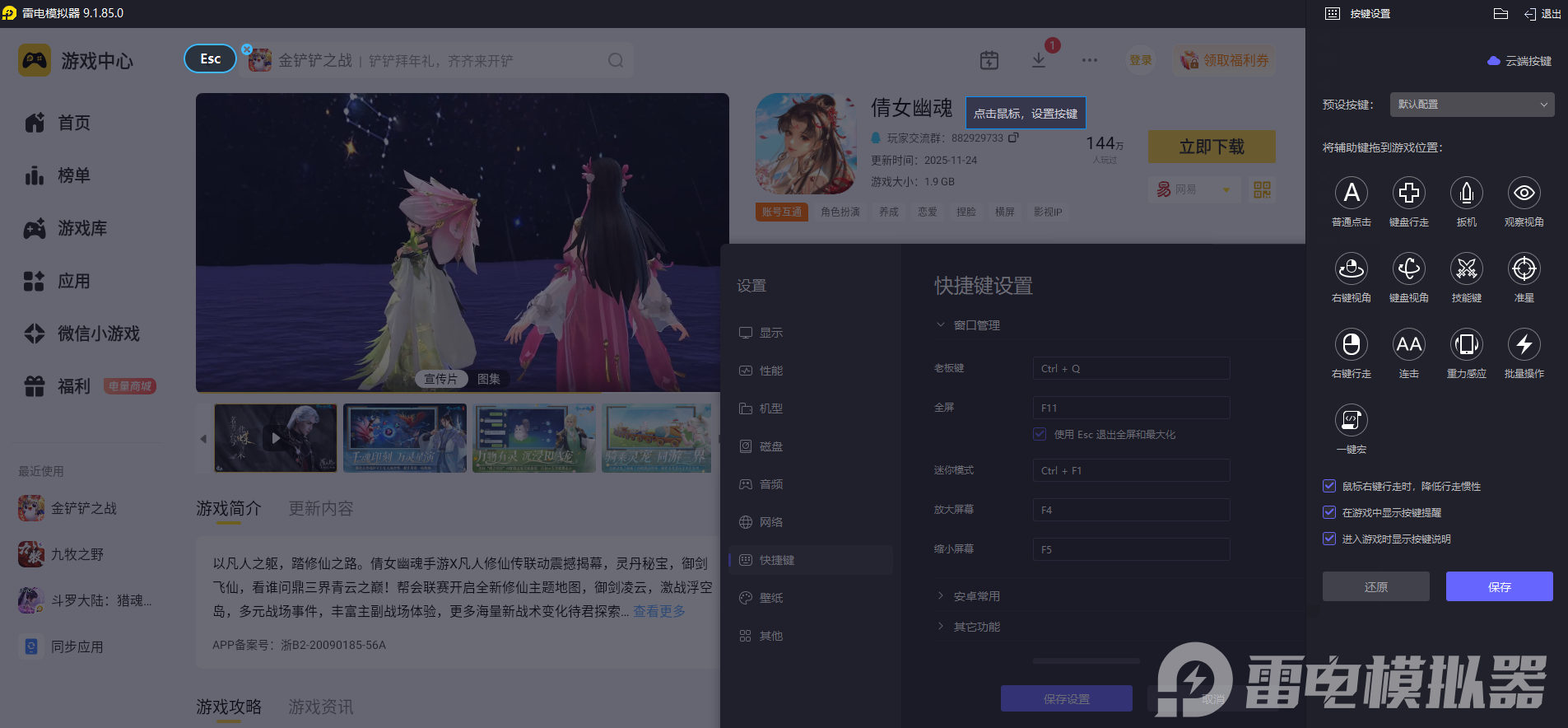The width and height of the screenshot is (1568, 728).
Task: Switch to 图集 gallery tab
Action: point(488,379)
